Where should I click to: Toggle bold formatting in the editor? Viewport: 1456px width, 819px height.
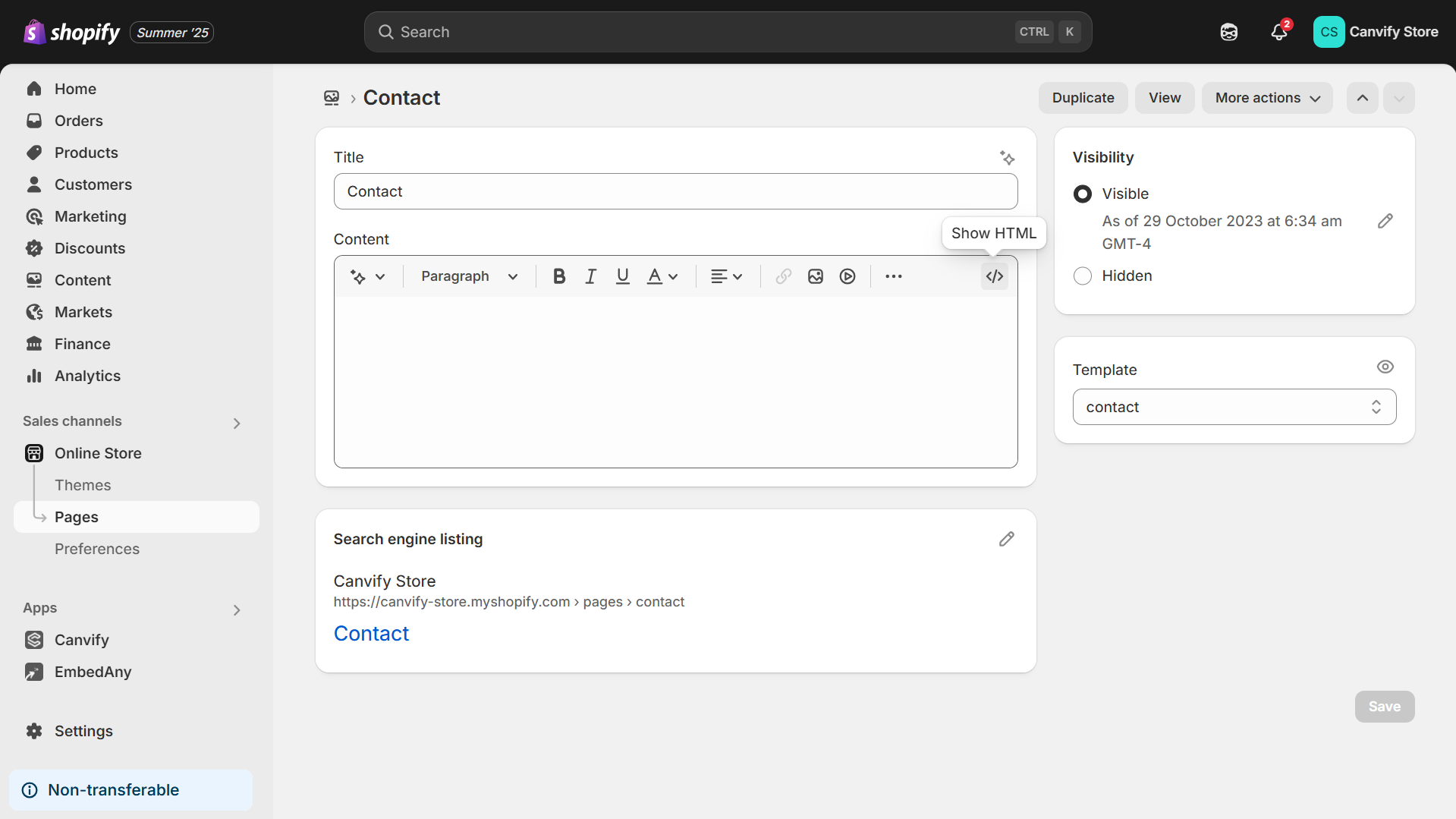[559, 276]
